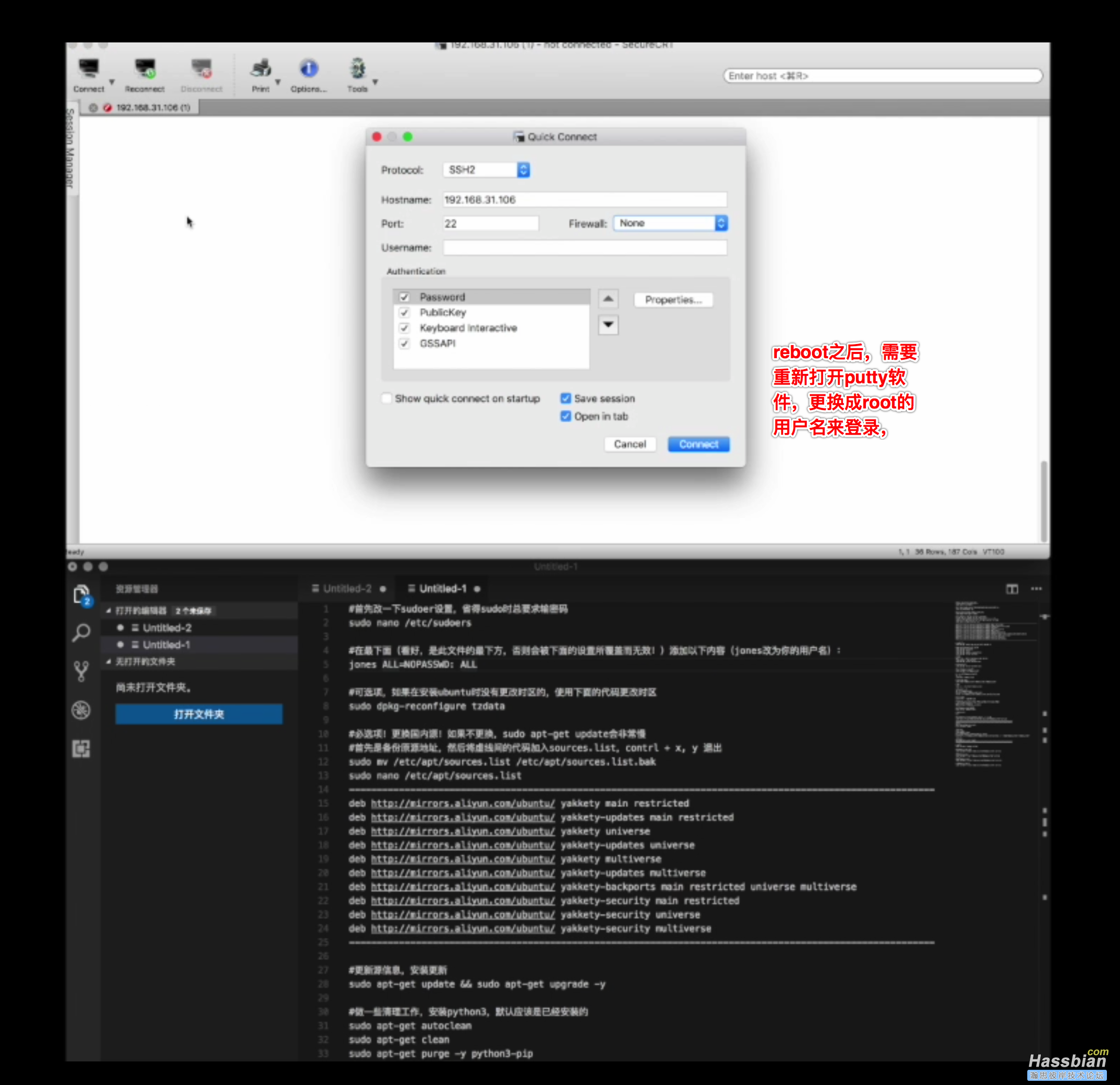Viewport: 1120px width, 1085px height.
Task: Select Untitled-2 in open editors list
Action: [x=167, y=627]
